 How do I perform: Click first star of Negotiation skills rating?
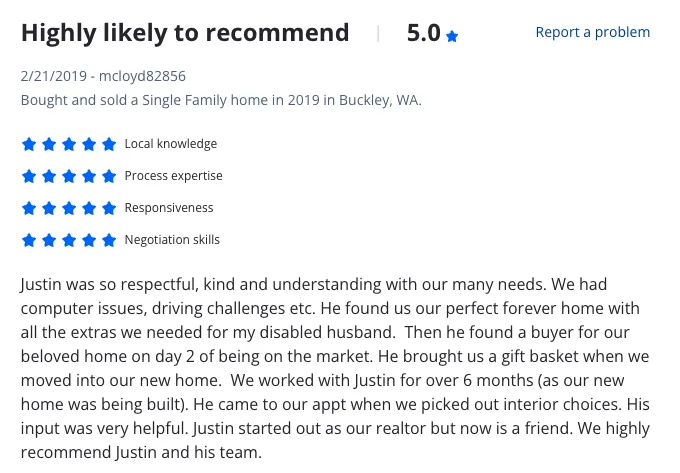point(29,240)
